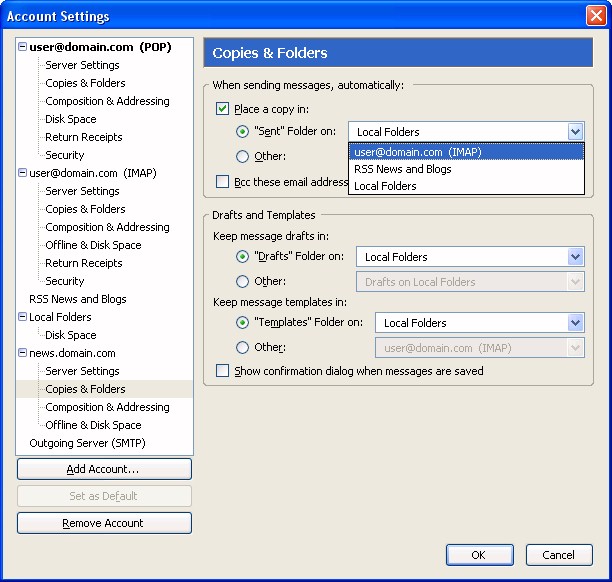Select Outgoing Server (SMTP) in tree
Viewport: 612px width, 582px height.
pos(87,443)
